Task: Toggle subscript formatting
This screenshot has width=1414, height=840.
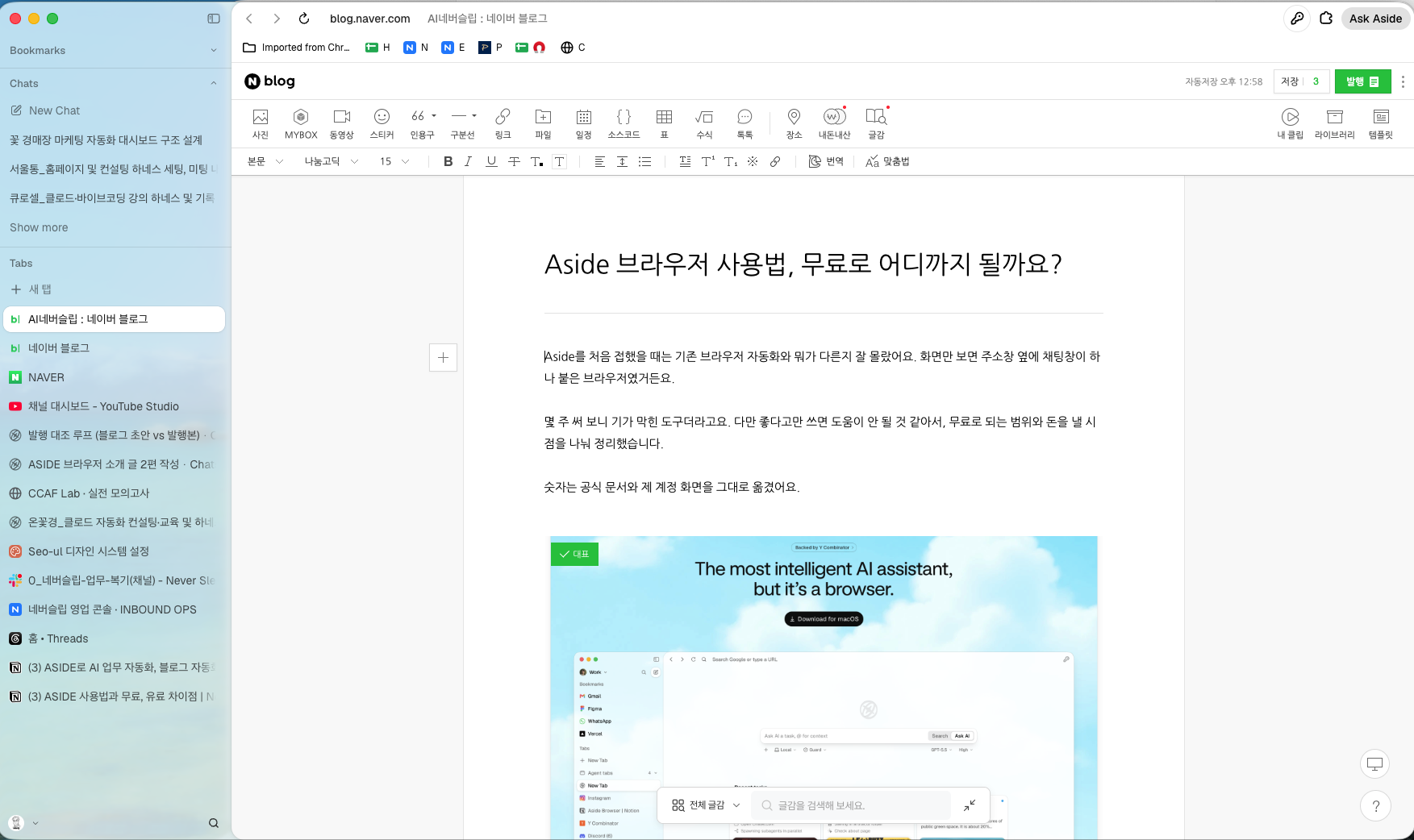Action: [x=730, y=161]
